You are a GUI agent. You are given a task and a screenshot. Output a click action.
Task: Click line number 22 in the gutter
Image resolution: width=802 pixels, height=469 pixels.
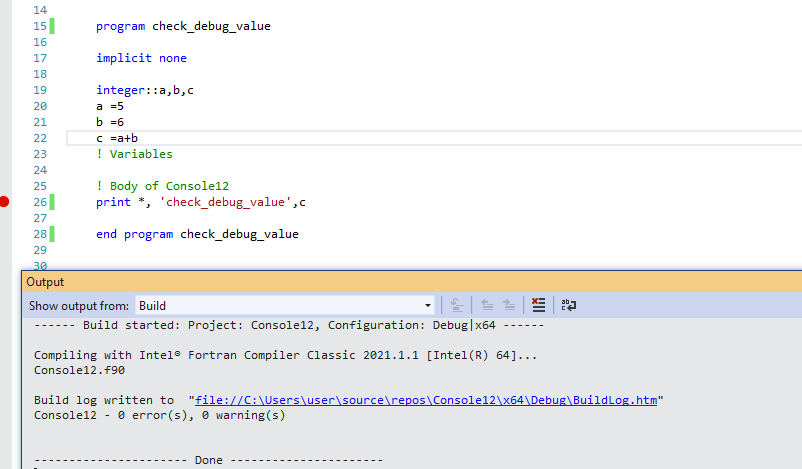pyautogui.click(x=40, y=138)
